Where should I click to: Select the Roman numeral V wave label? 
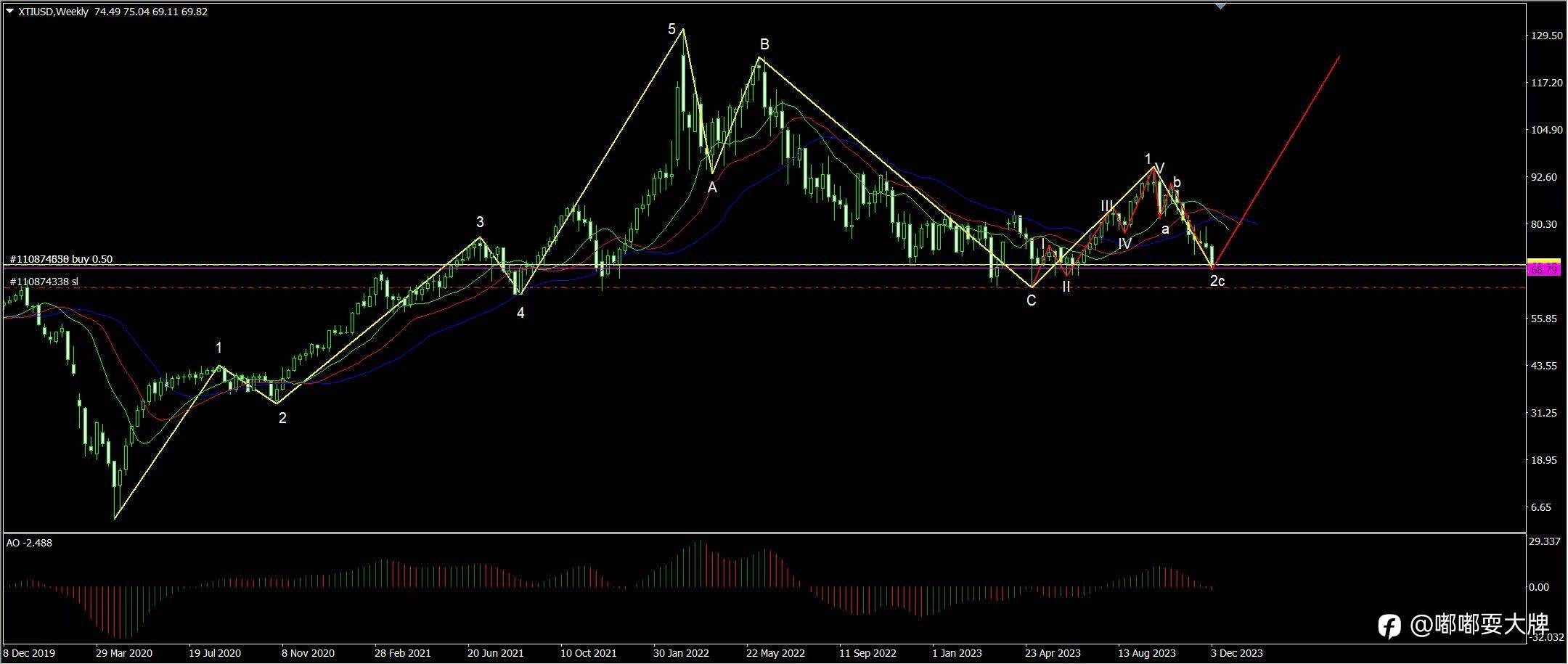pos(1160,168)
